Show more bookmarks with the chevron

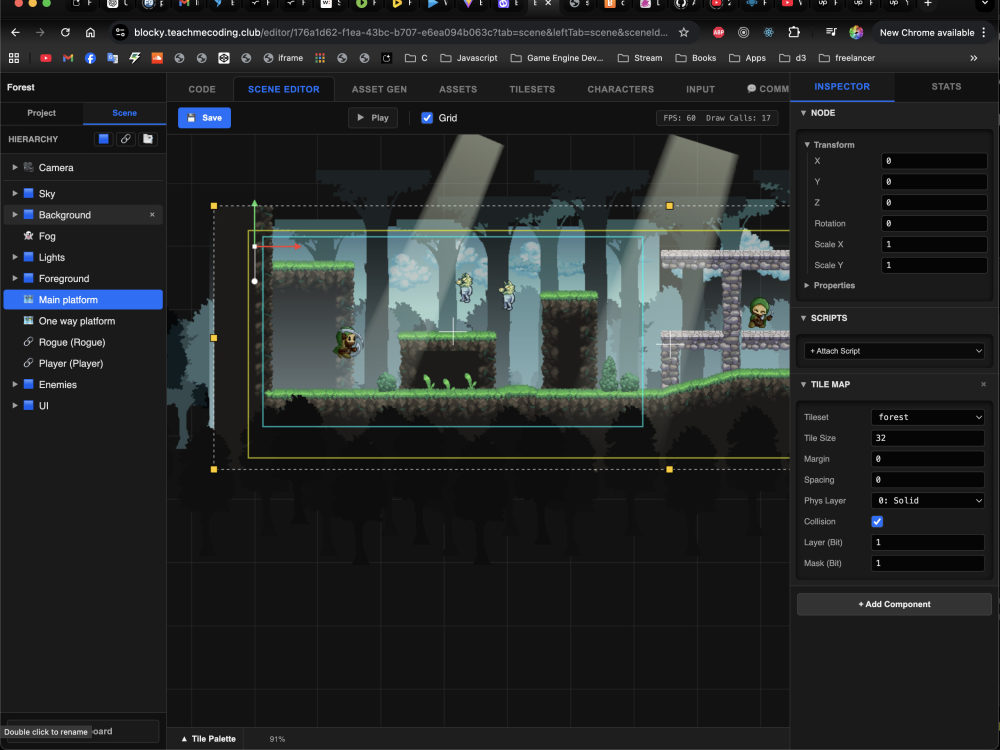[x=974, y=58]
